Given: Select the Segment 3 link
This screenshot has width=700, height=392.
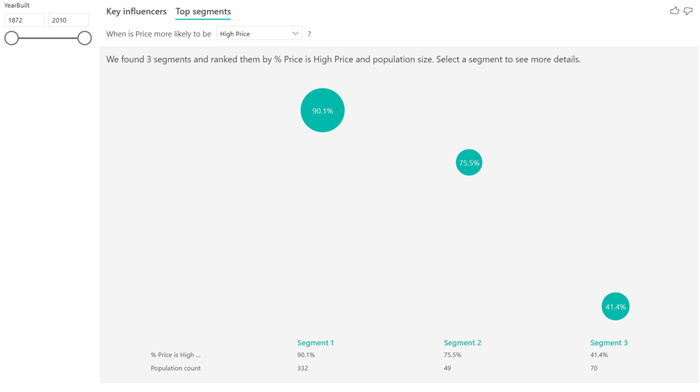Looking at the screenshot, I should 608,343.
